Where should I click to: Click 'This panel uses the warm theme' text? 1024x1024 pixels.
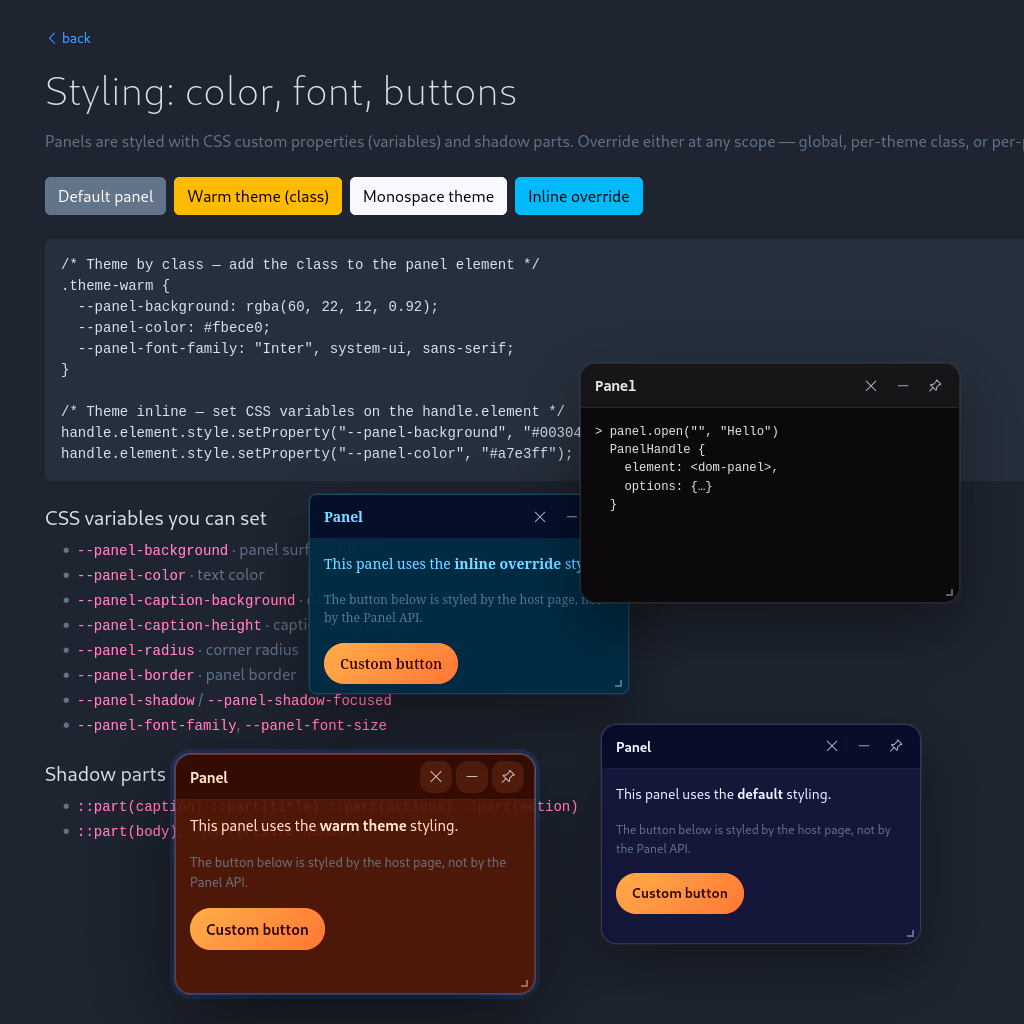coord(324,825)
